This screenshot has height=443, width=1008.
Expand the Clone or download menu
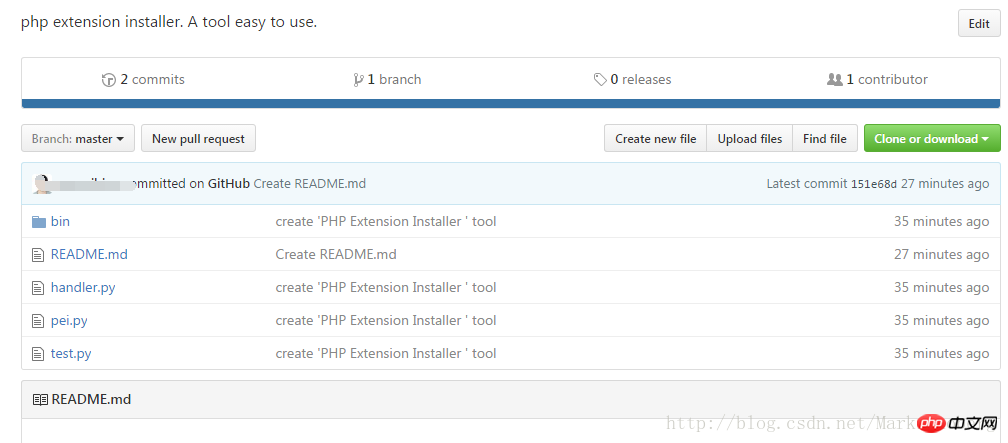[x=931, y=139]
